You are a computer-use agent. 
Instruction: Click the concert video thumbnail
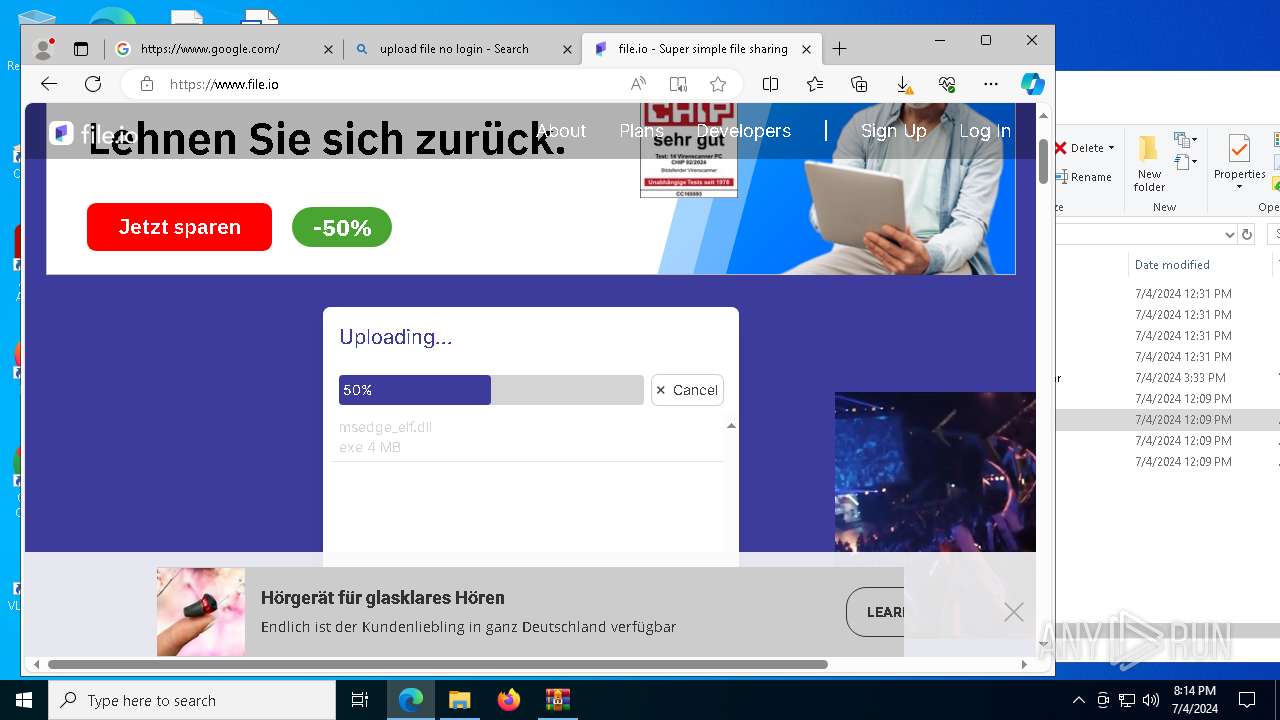(x=935, y=471)
